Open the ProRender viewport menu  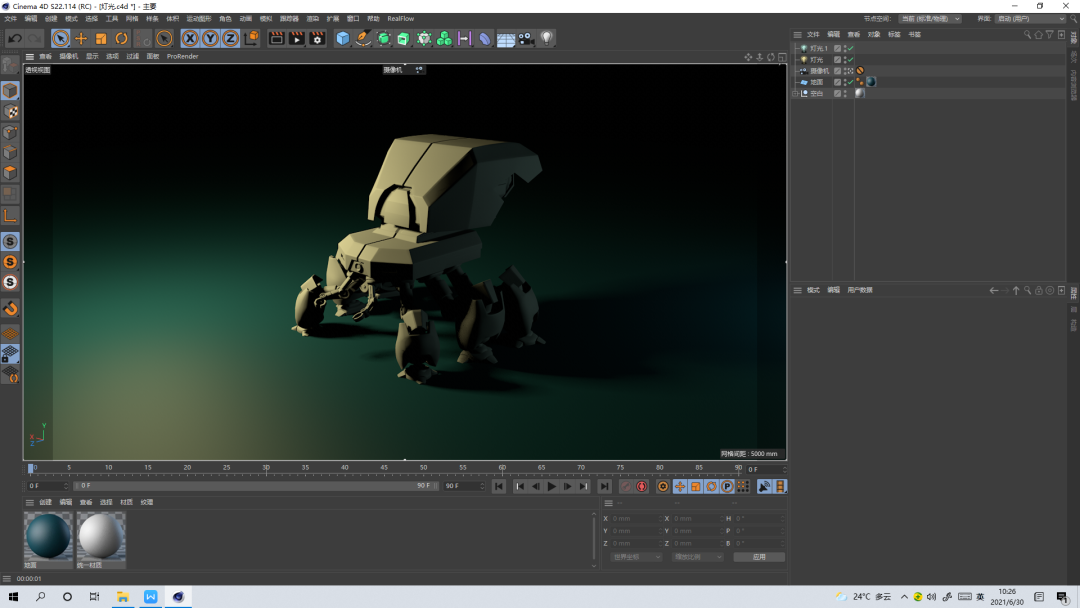[183, 56]
